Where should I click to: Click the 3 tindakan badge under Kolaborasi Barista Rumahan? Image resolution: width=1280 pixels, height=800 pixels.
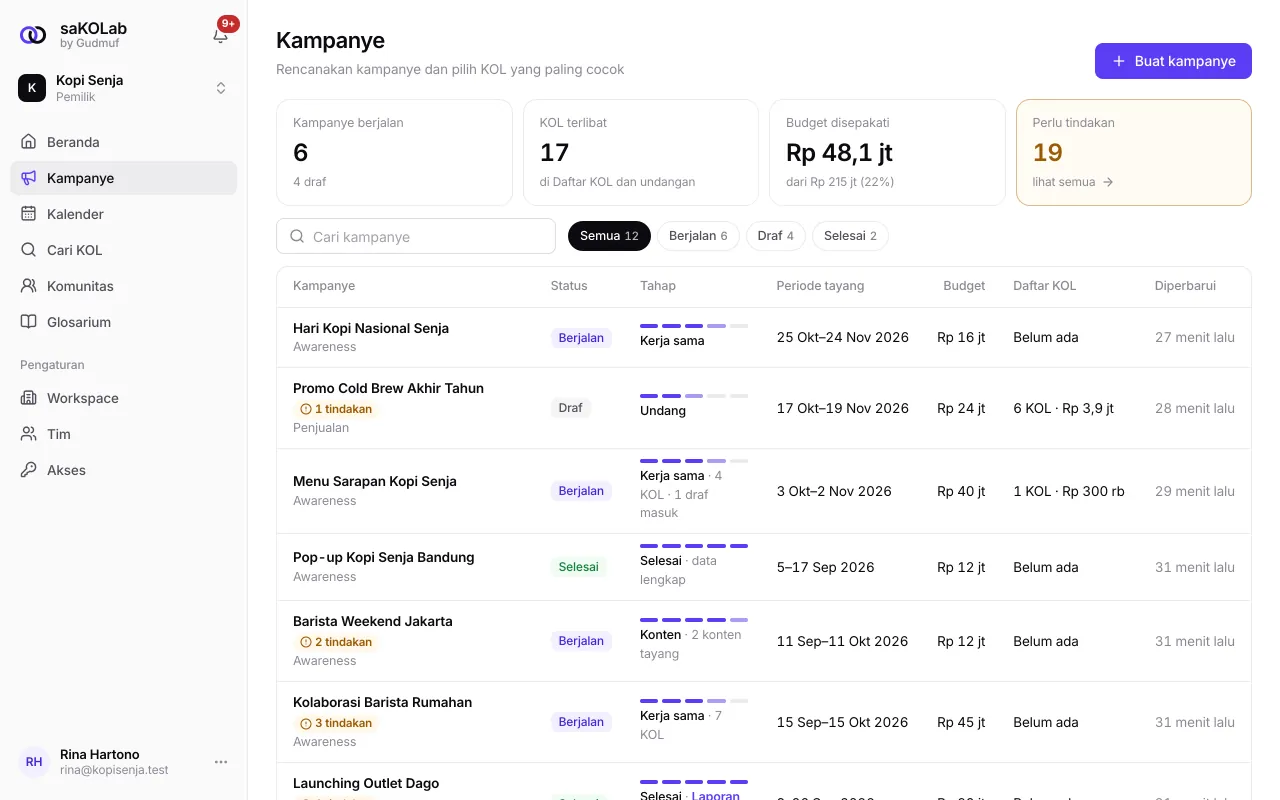click(x=335, y=723)
